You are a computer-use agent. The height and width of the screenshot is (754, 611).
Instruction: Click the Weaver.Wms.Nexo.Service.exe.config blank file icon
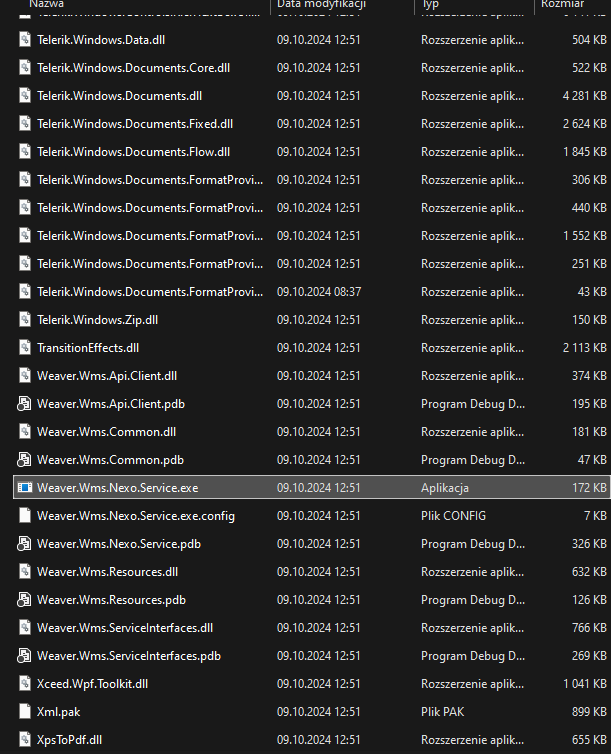point(25,515)
